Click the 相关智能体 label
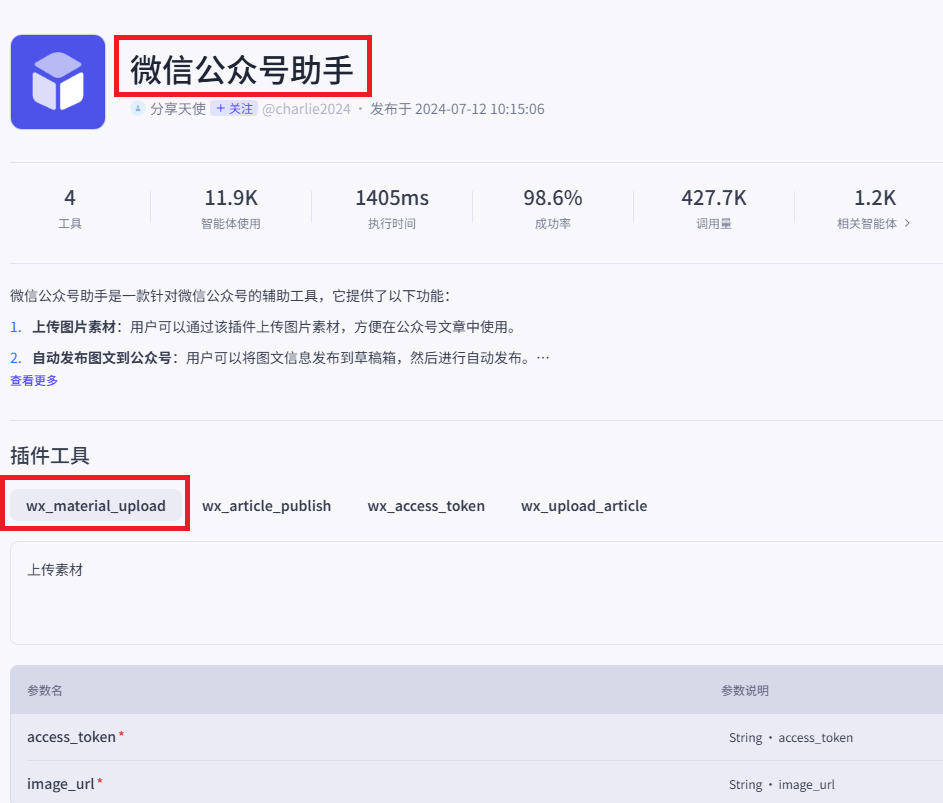943x803 pixels. coord(867,224)
